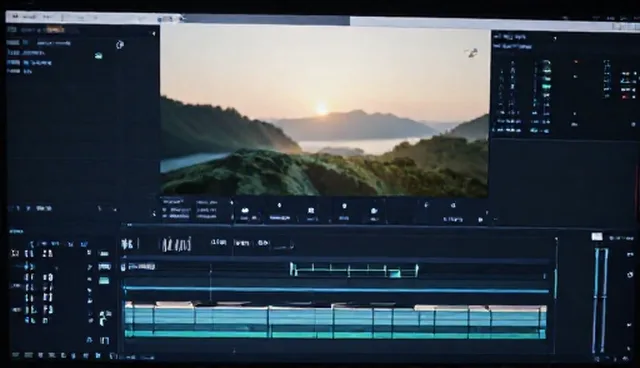This screenshot has height=368, width=640.
Task: Click the white waveform icon above the timeline
Action: click(176, 244)
